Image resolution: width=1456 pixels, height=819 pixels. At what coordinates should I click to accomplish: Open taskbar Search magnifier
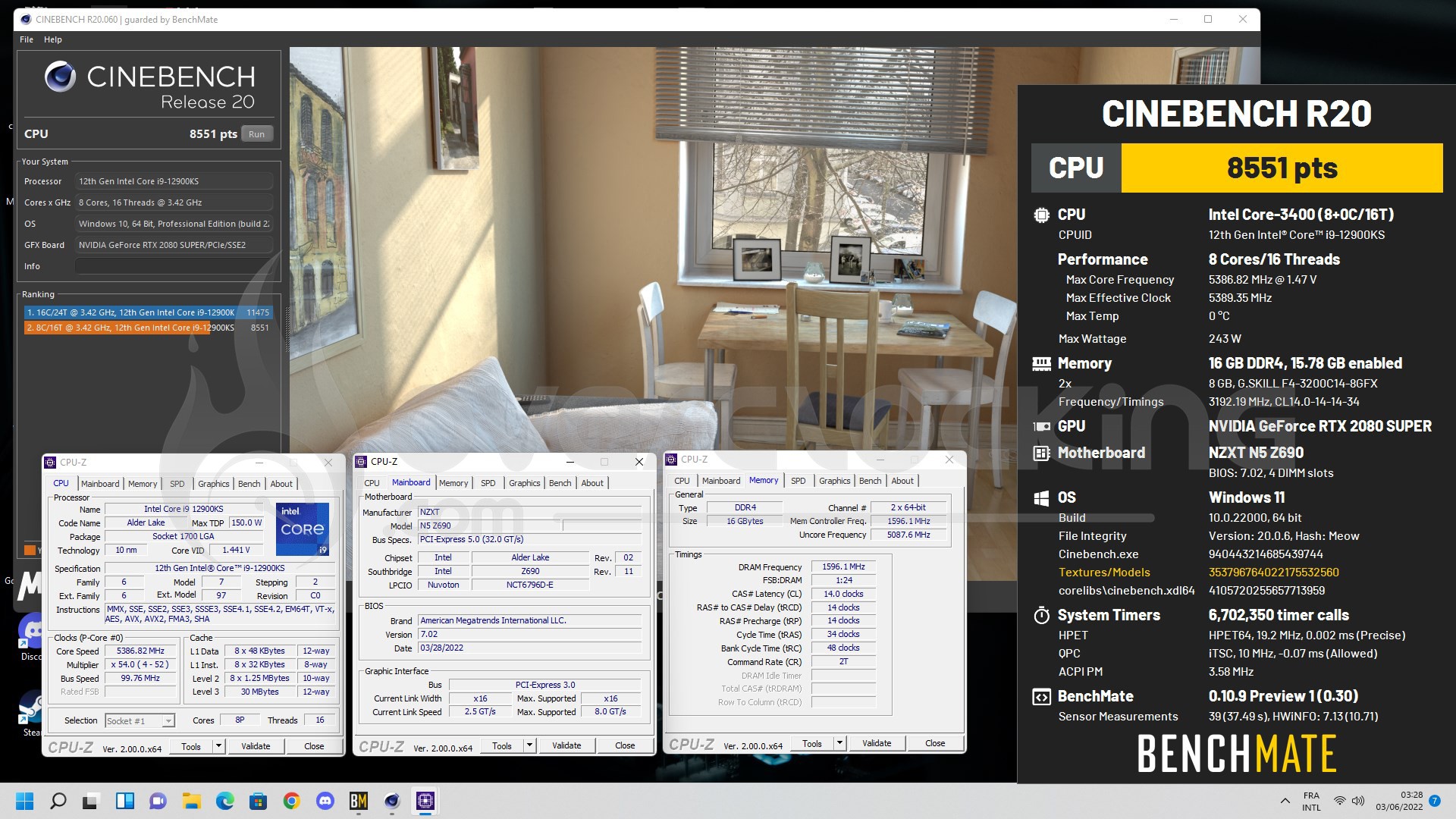pyautogui.click(x=58, y=801)
